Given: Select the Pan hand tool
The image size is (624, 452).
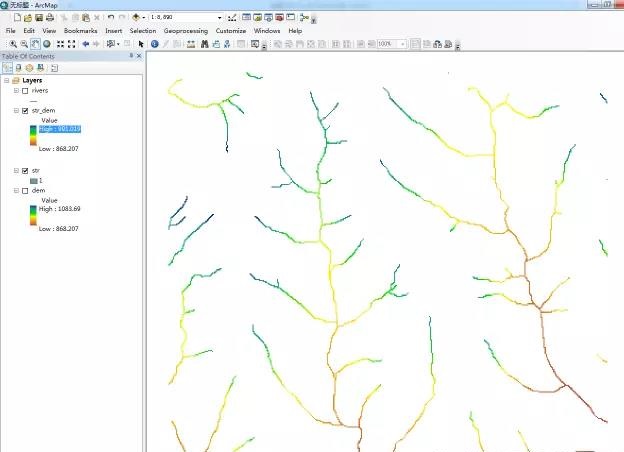Looking at the screenshot, I should click(x=35, y=44).
